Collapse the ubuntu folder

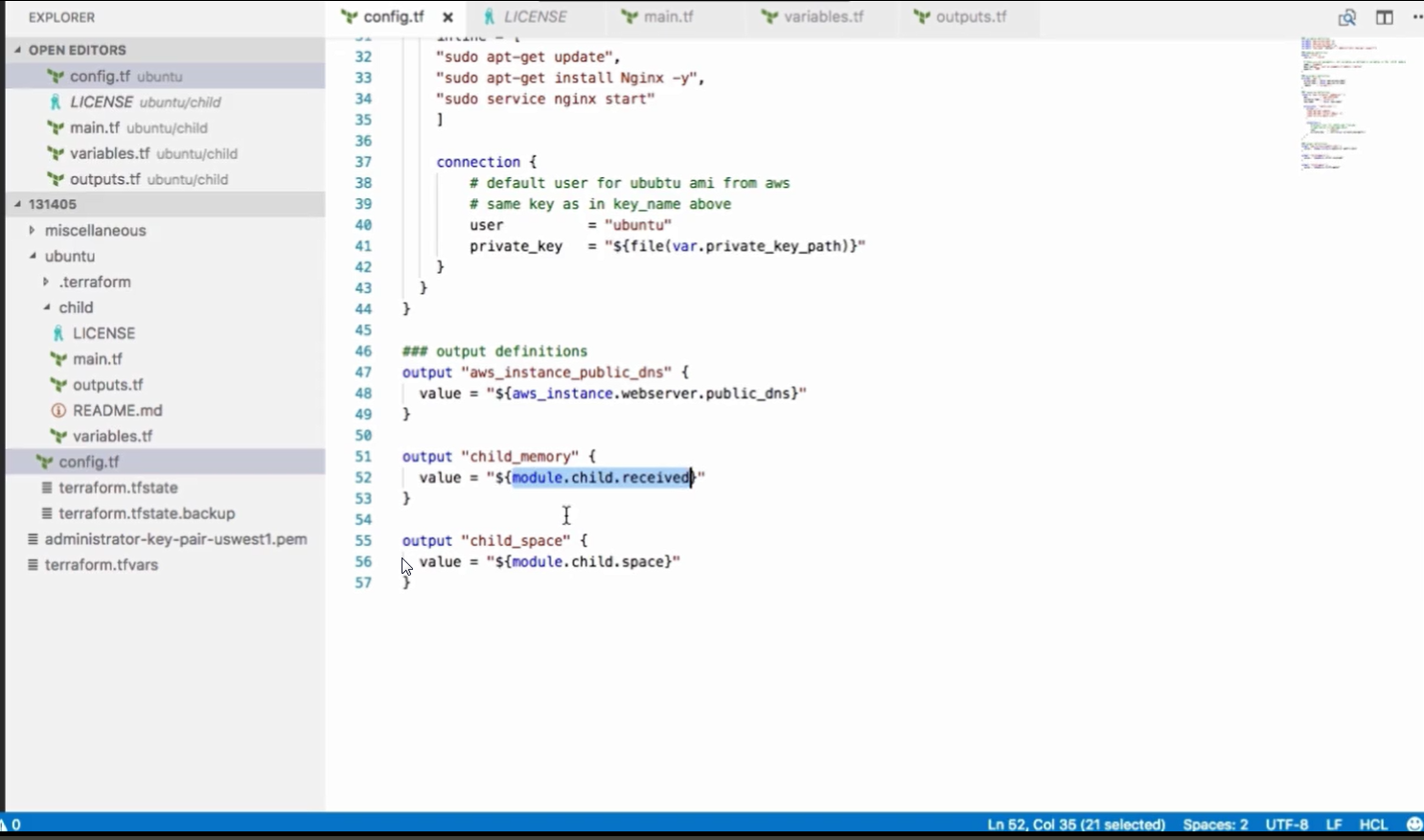(x=165, y=257)
